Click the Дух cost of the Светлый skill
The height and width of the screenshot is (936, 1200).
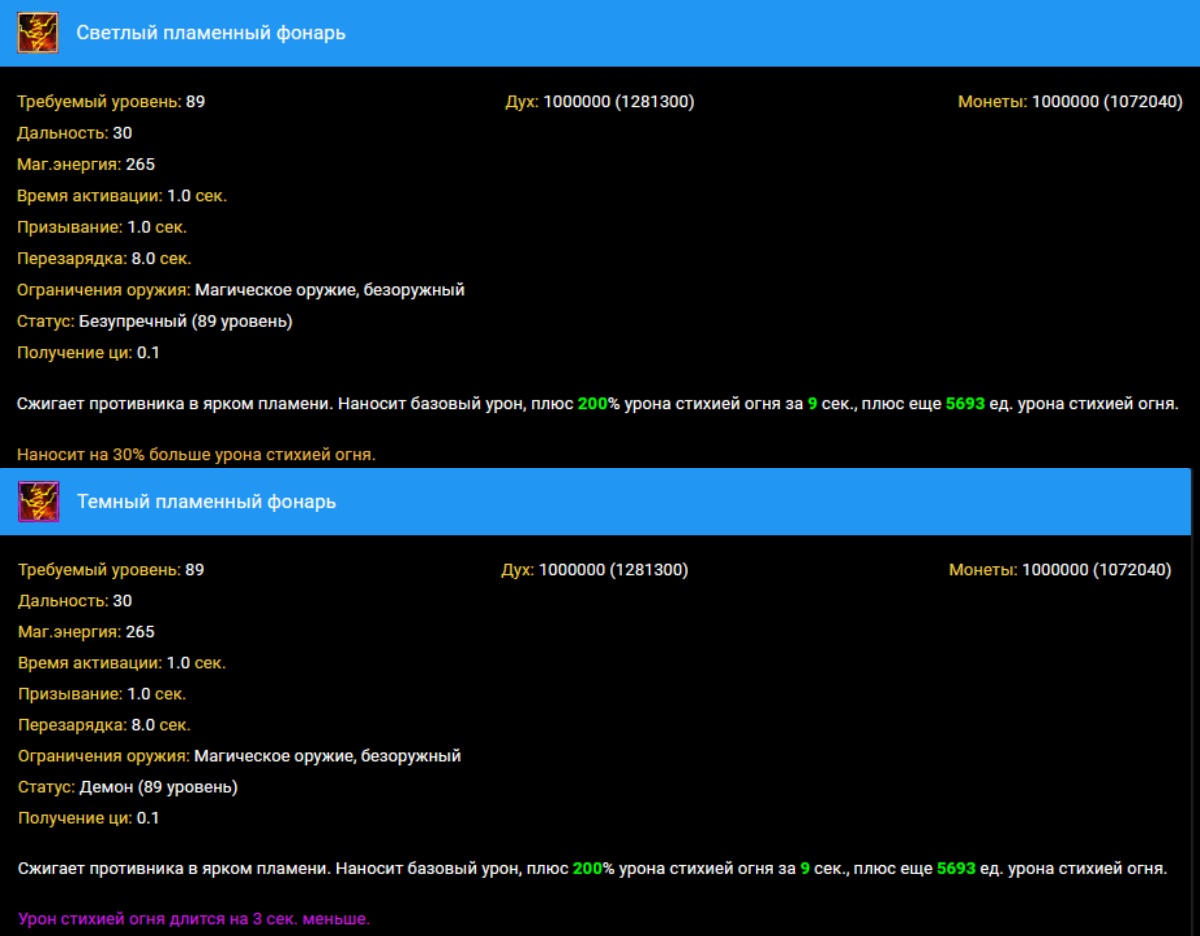[599, 102]
